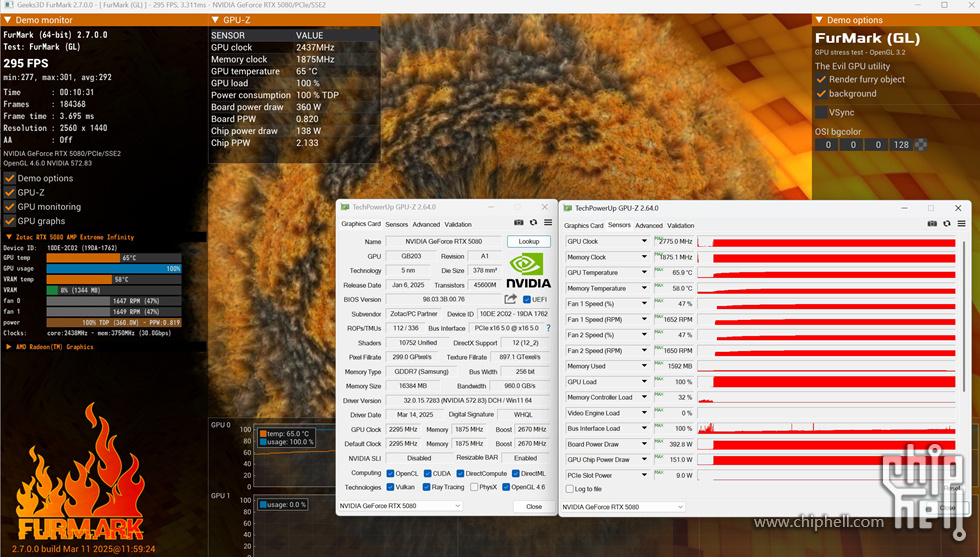Click Driver Version field 32.0.15.7283
980x557 pixels.
(468, 400)
